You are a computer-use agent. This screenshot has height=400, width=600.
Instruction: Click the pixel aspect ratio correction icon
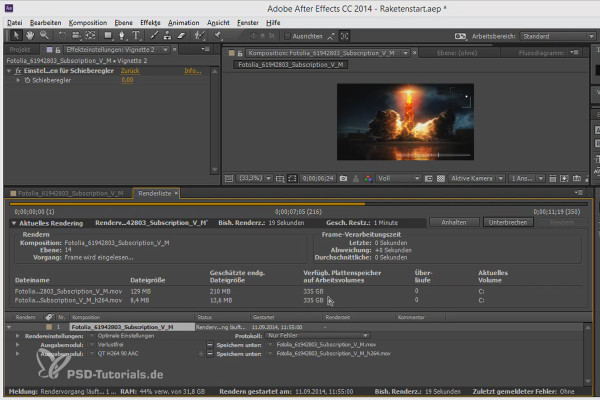coord(553,178)
